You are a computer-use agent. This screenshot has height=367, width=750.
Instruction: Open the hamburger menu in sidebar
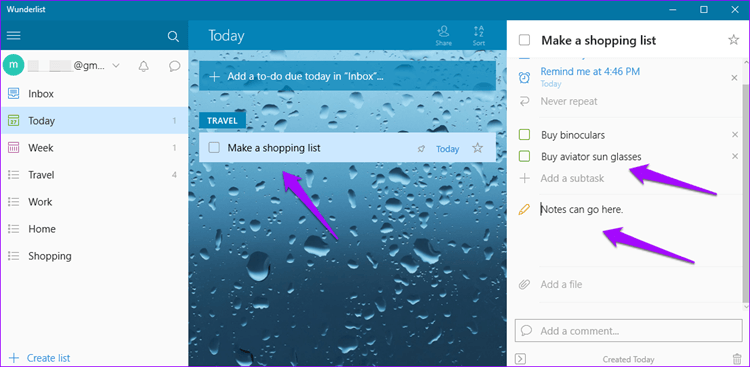pos(13,36)
